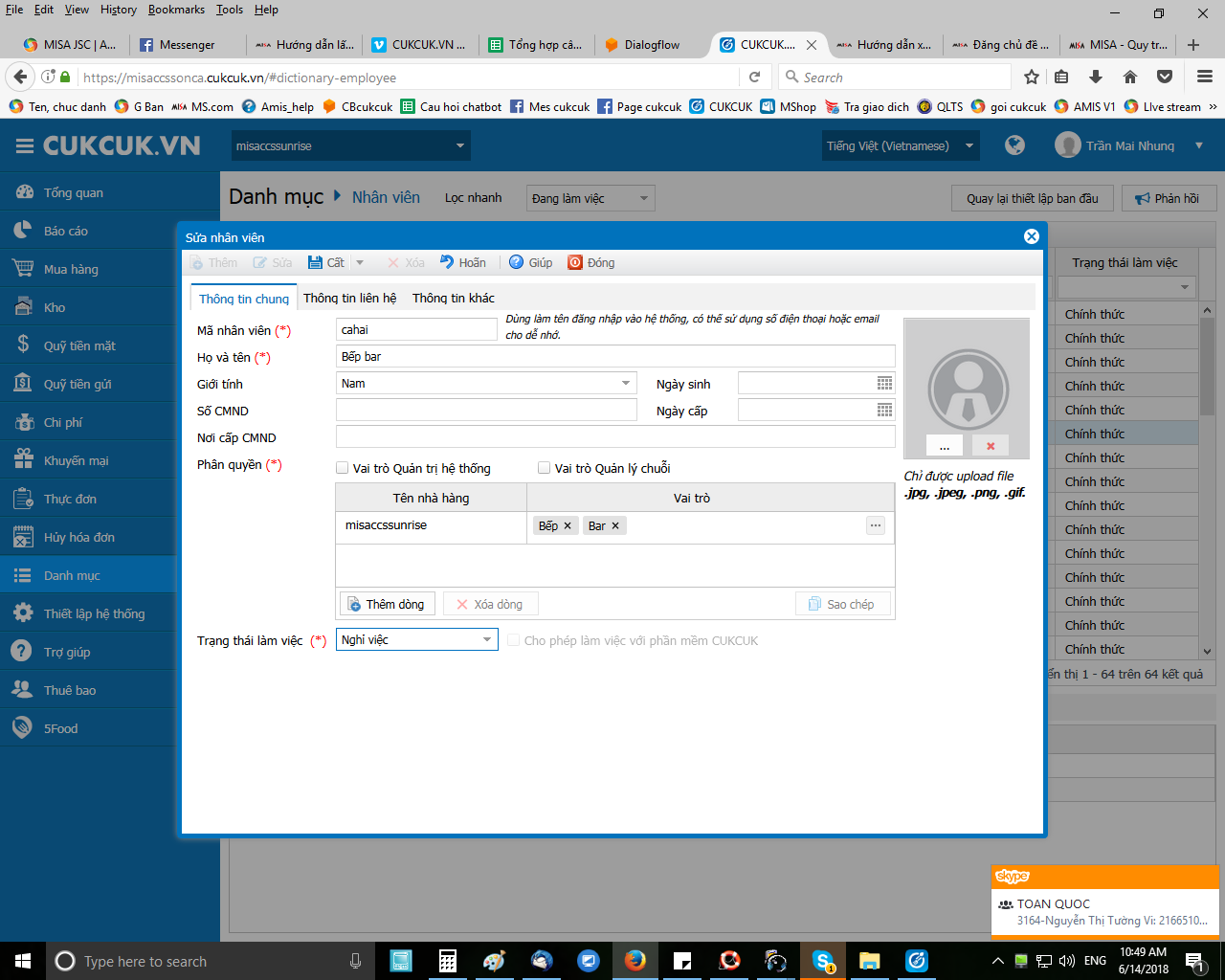The width and height of the screenshot is (1225, 980).
Task: Reload the page in the browser
Action: (754, 78)
